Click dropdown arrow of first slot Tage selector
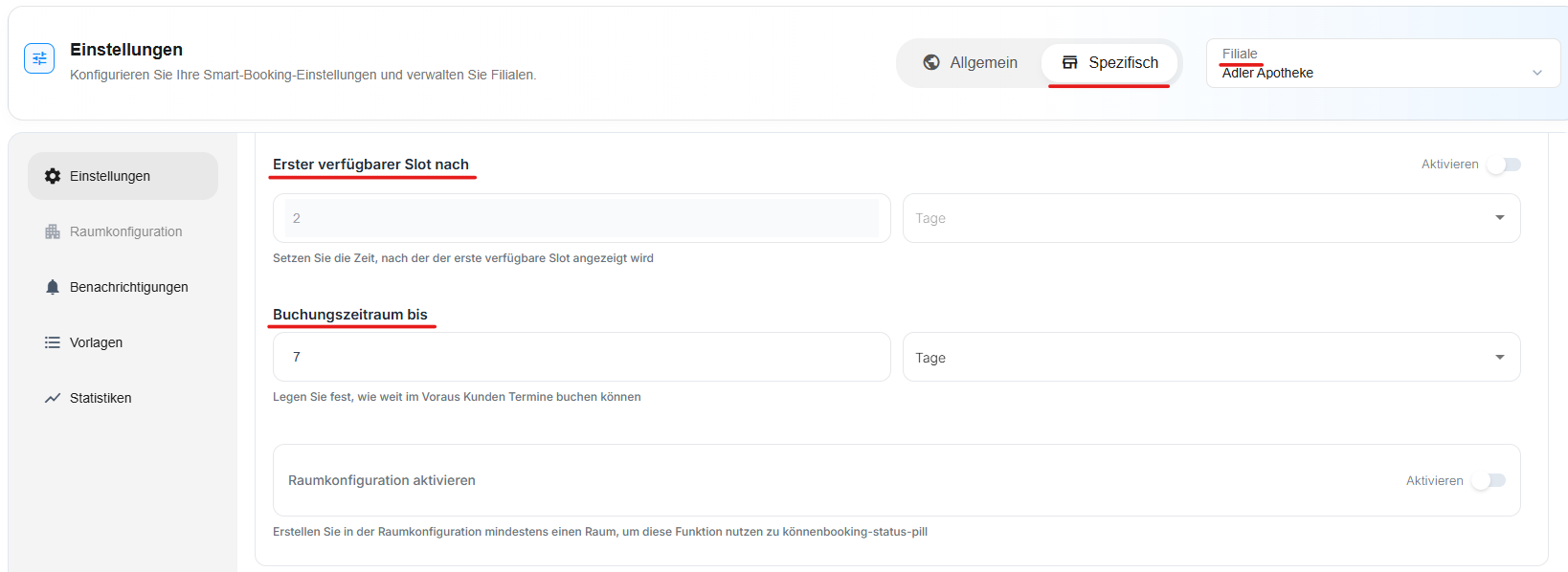The image size is (1568, 572). [1500, 218]
